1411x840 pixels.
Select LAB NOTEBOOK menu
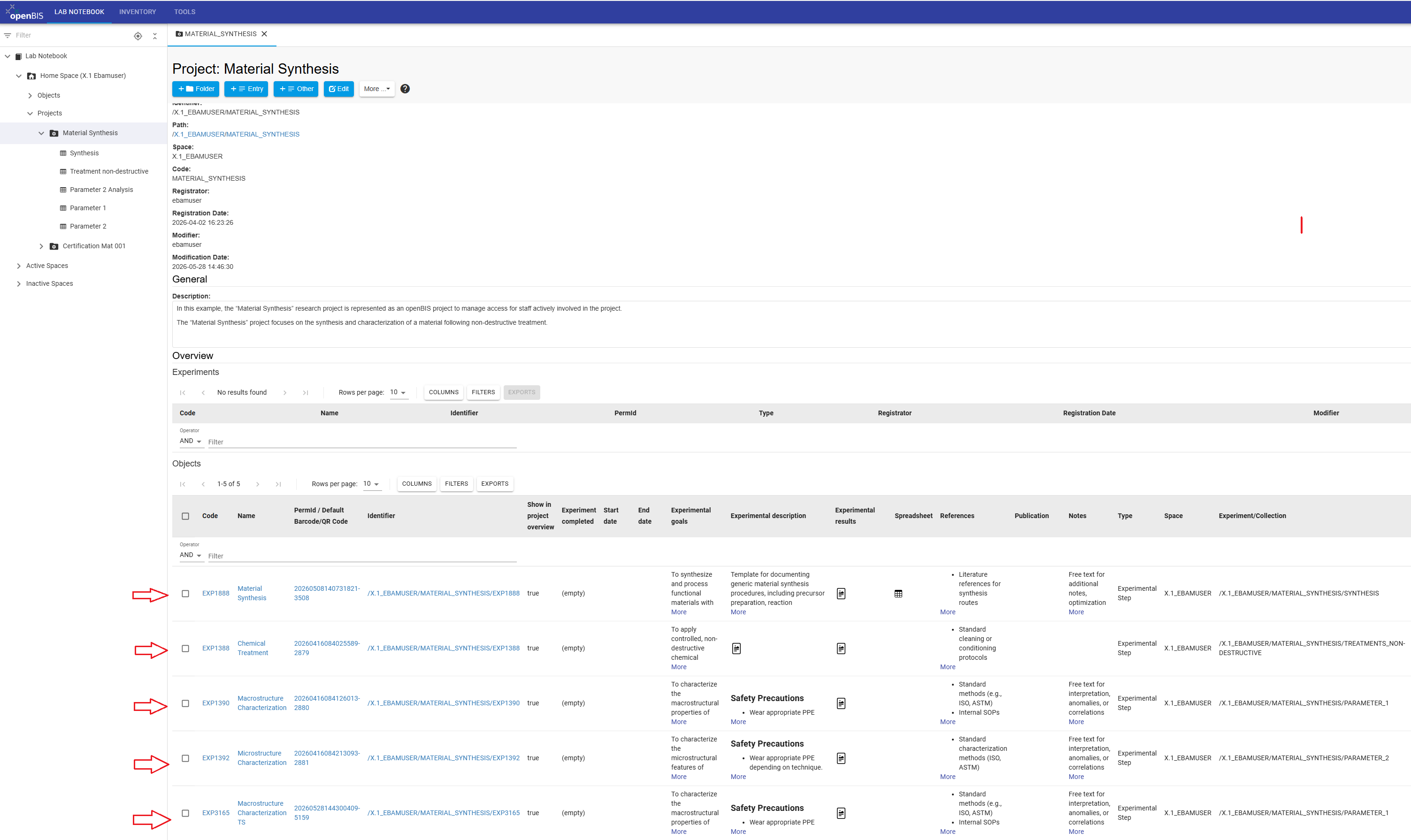tap(79, 12)
